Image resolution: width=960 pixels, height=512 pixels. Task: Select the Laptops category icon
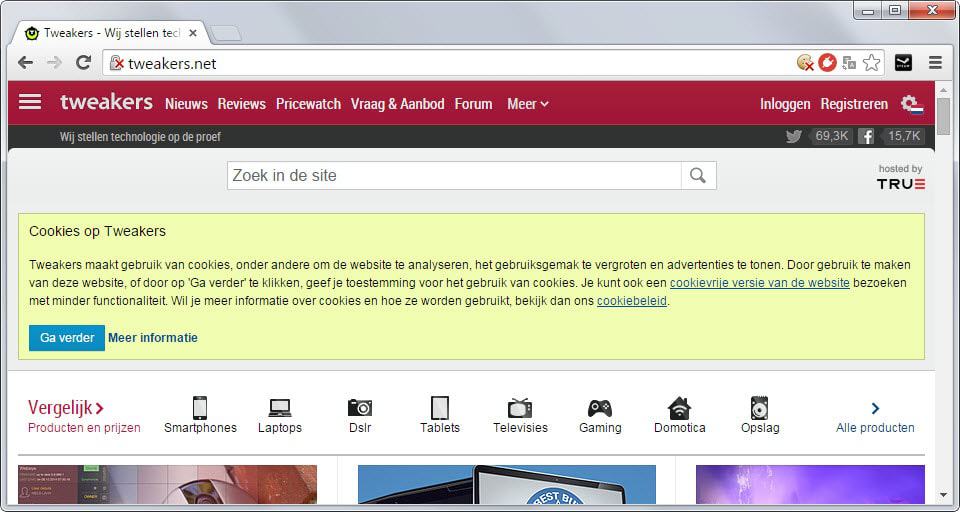pyautogui.click(x=280, y=408)
